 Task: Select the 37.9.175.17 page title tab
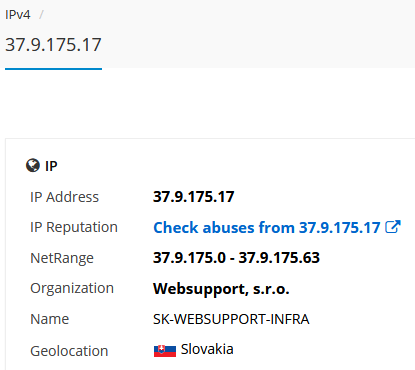click(x=53, y=45)
